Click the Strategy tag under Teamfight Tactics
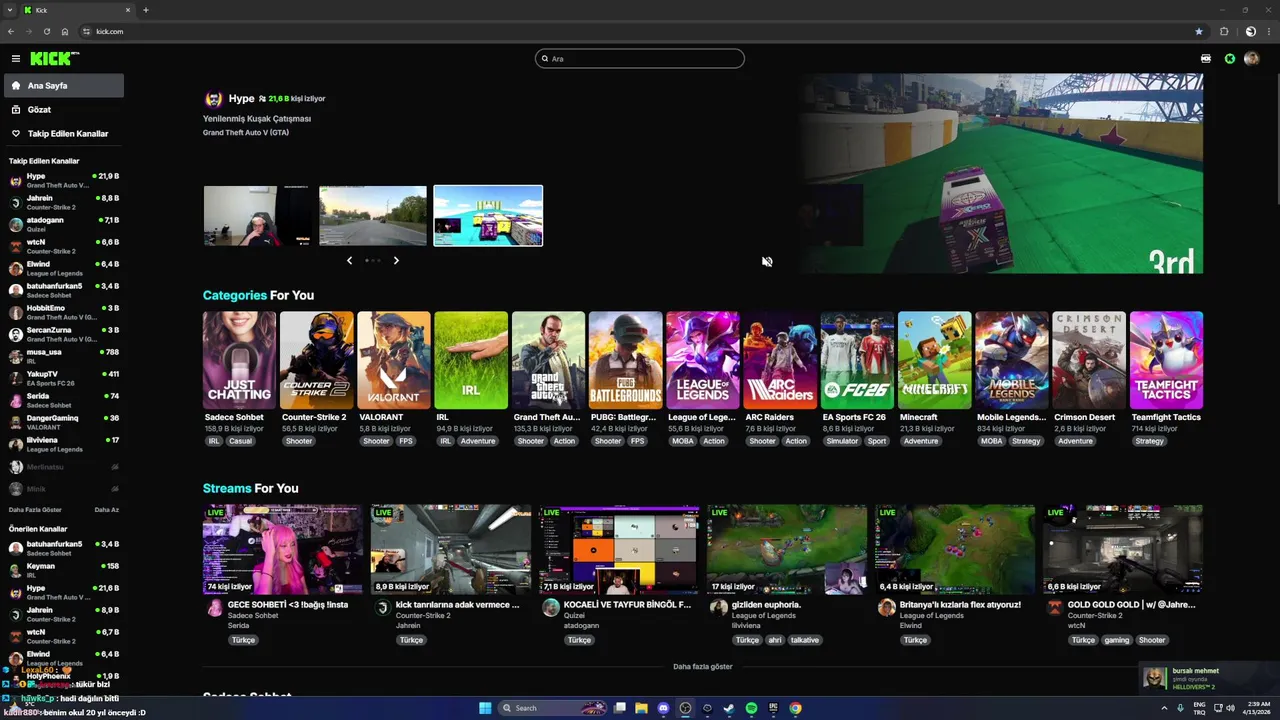Image resolution: width=1280 pixels, height=720 pixels. 1149,441
